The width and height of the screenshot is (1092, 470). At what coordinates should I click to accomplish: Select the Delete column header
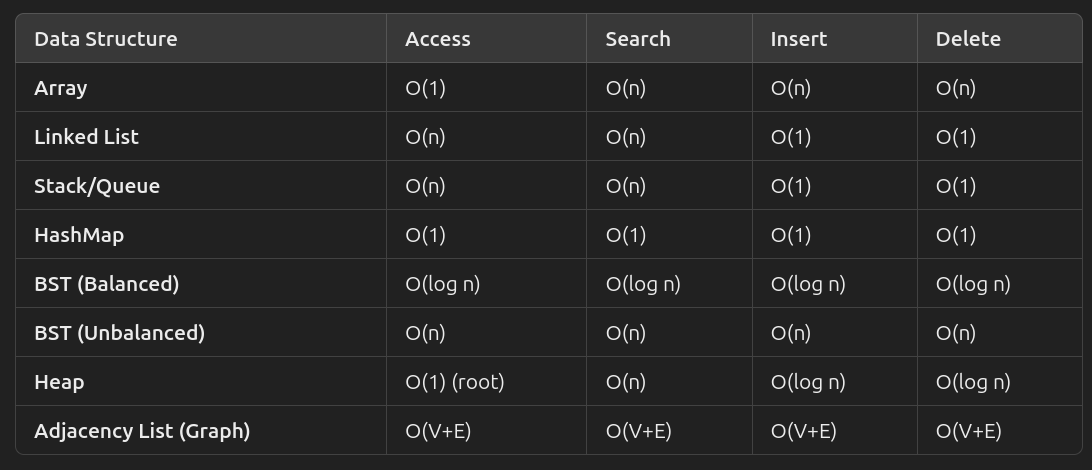[x=967, y=39]
